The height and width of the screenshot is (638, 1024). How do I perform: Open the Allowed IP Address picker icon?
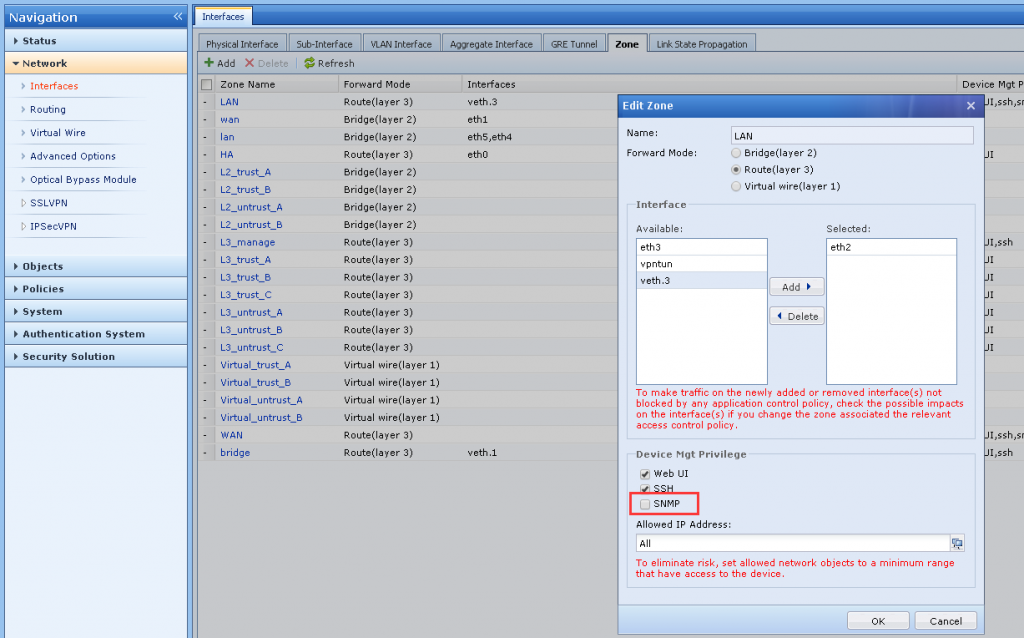[x=957, y=543]
